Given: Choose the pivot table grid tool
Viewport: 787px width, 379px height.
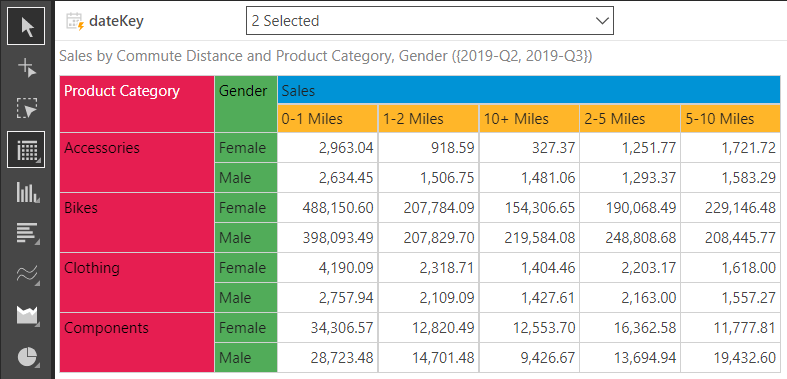Looking at the screenshot, I should (x=26, y=150).
